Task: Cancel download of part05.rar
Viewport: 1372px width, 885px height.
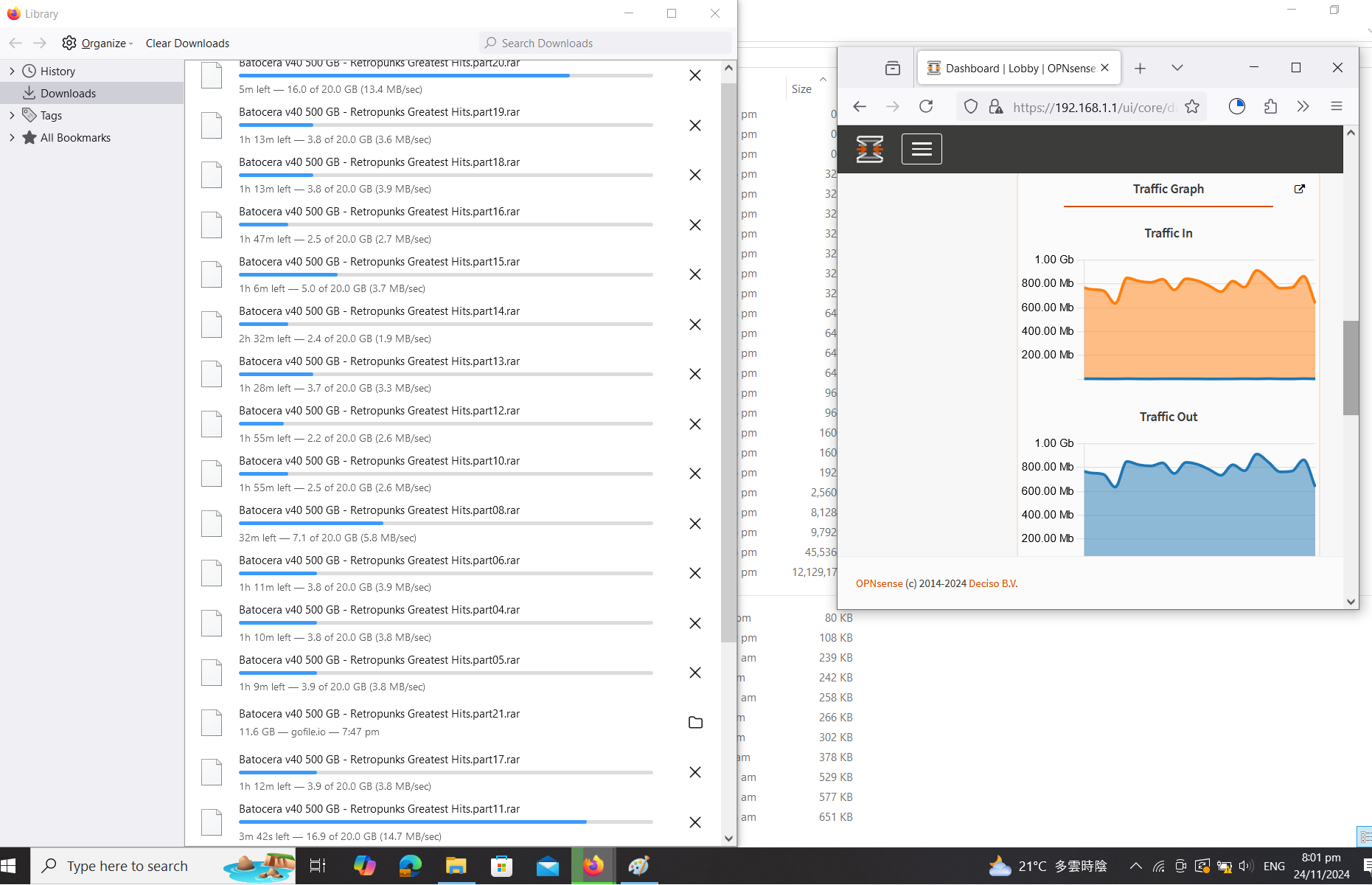Action: (x=694, y=673)
